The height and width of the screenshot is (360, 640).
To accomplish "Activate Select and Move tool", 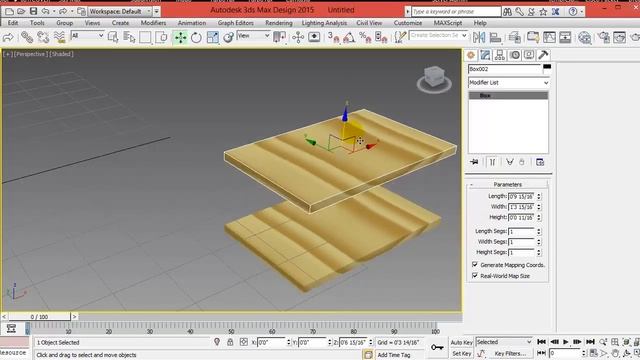I will [x=180, y=37].
